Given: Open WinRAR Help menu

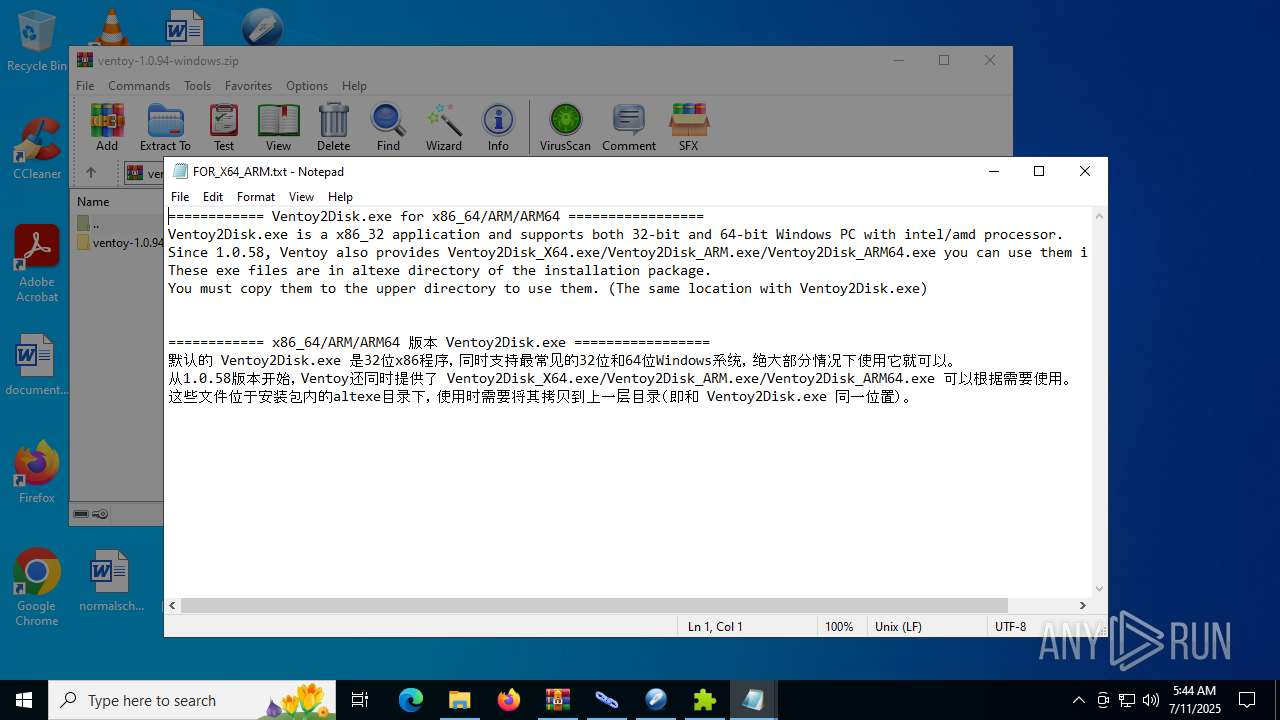Looking at the screenshot, I should click(354, 86).
